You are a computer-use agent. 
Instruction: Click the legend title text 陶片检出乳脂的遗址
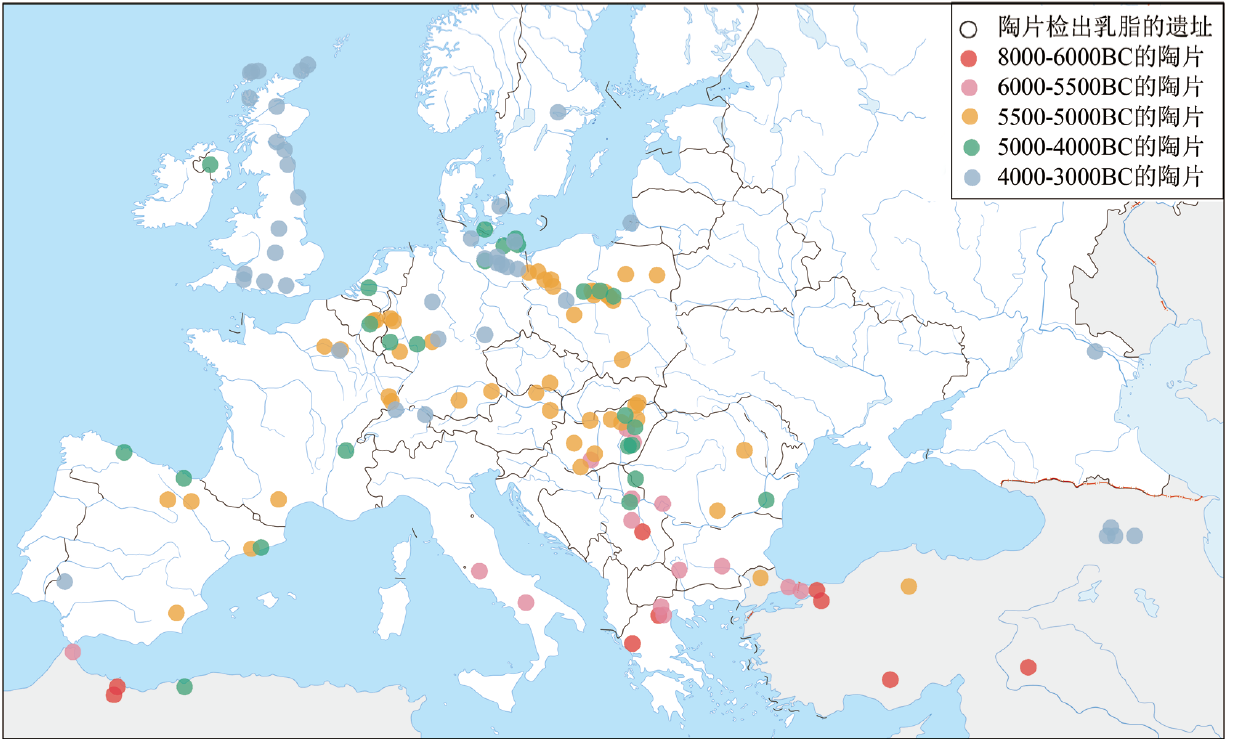point(1105,27)
